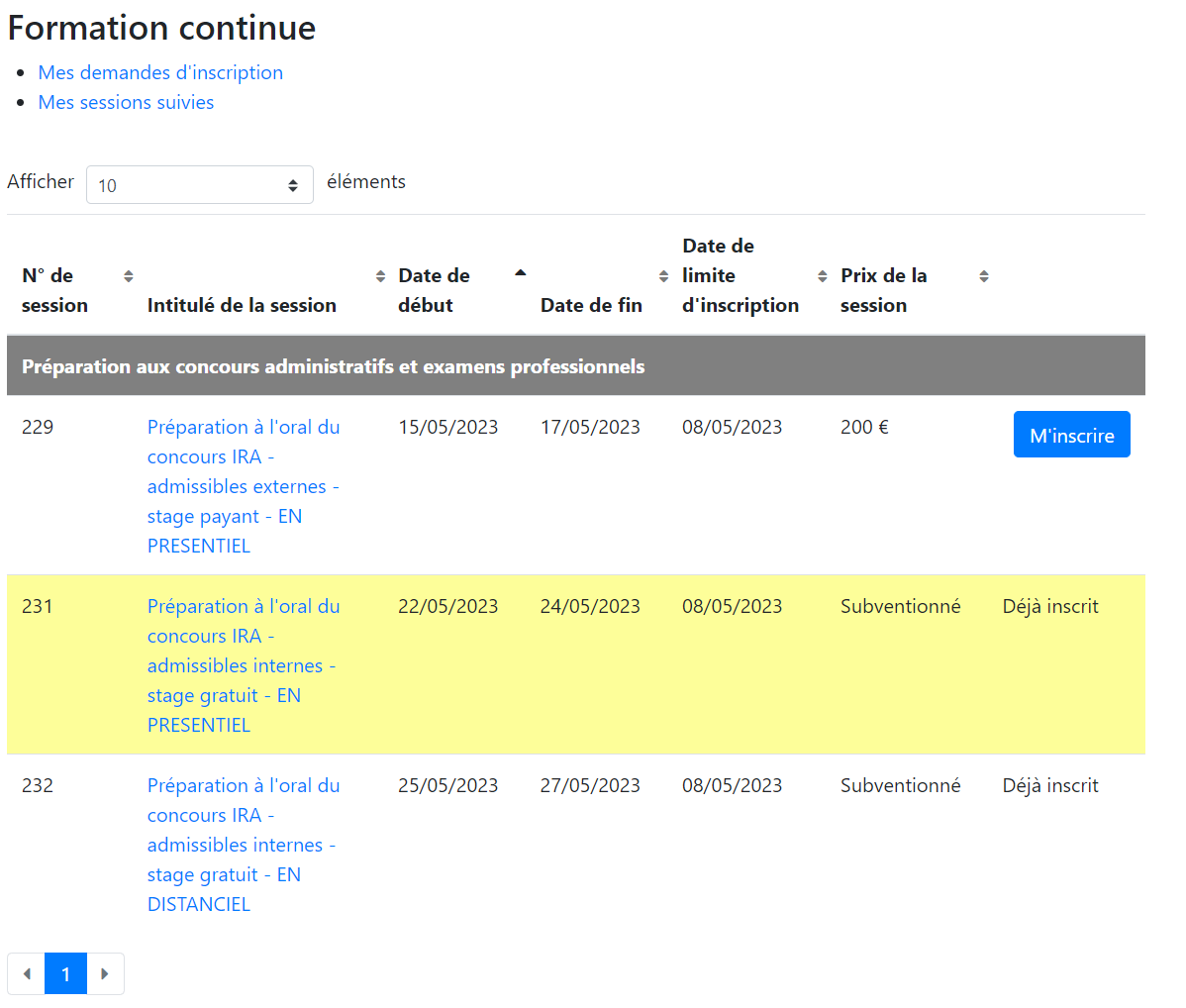Click the Préparation aux concours group header row
The width and height of the screenshot is (1186, 1008).
coord(575,365)
